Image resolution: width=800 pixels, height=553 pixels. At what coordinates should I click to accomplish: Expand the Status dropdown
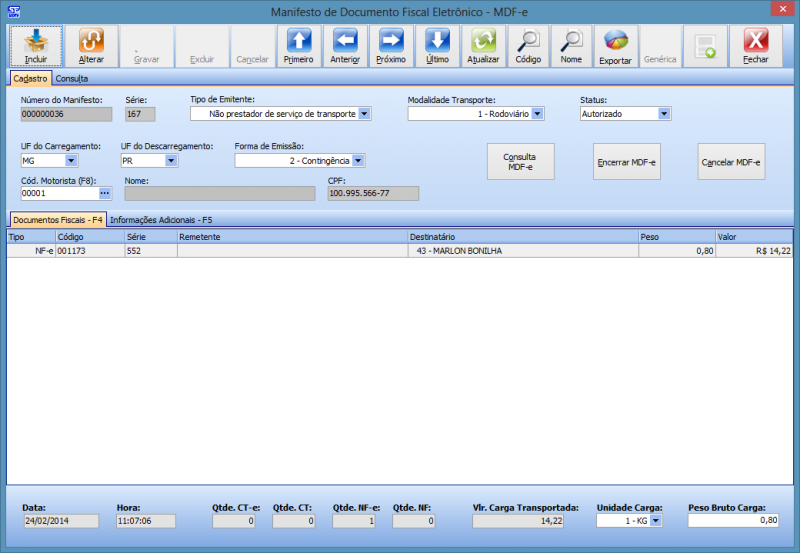point(664,114)
